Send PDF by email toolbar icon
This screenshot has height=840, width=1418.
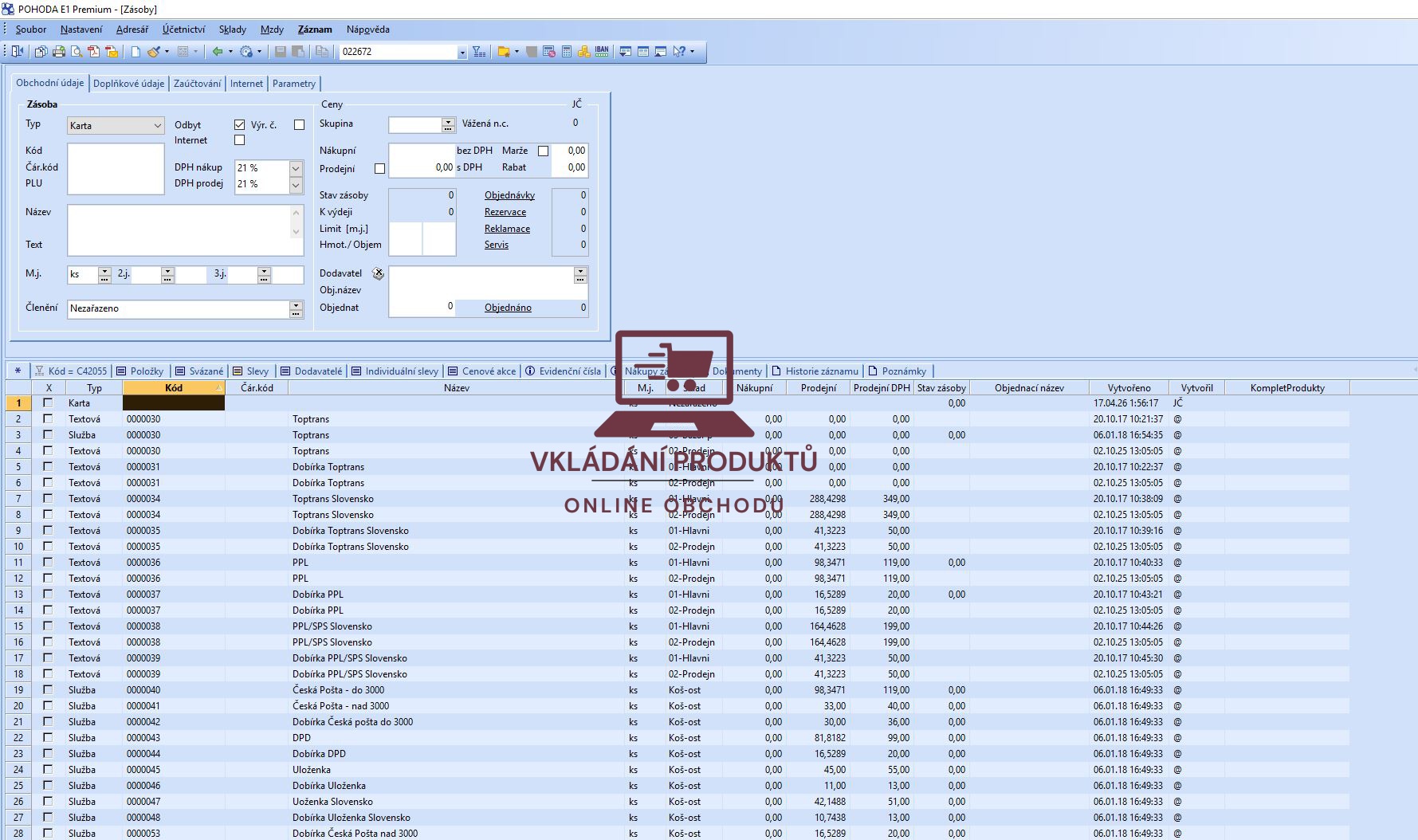click(112, 52)
